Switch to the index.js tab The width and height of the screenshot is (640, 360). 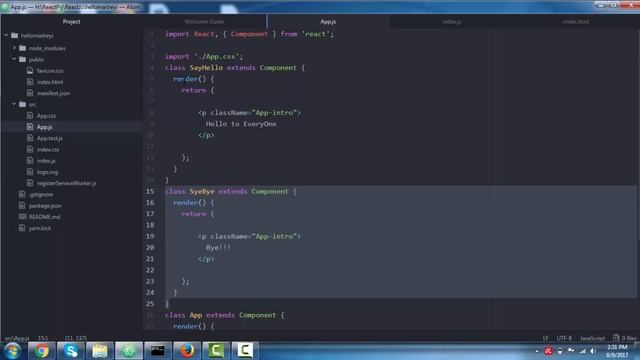click(452, 22)
